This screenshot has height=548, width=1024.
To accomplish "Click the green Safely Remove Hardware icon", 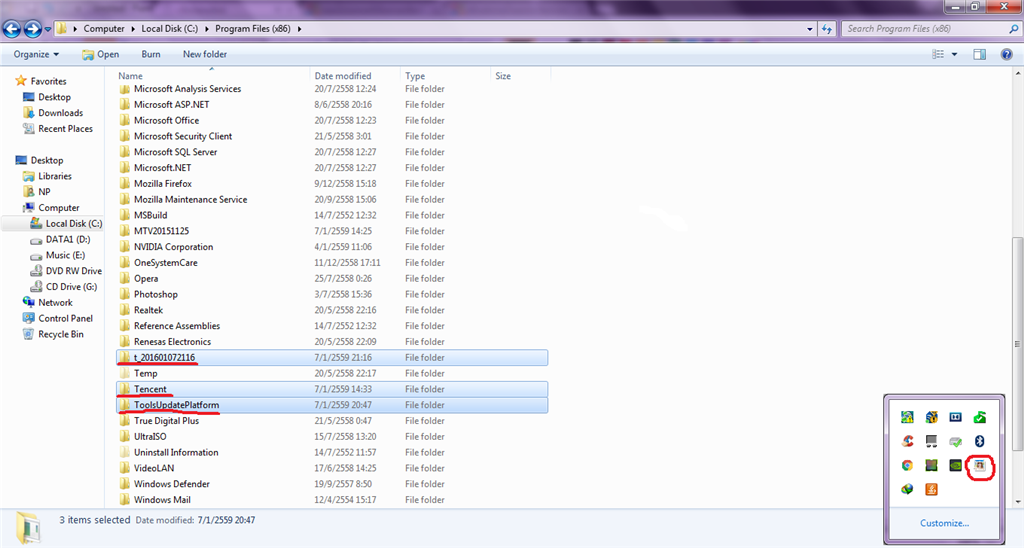I will [980, 417].
